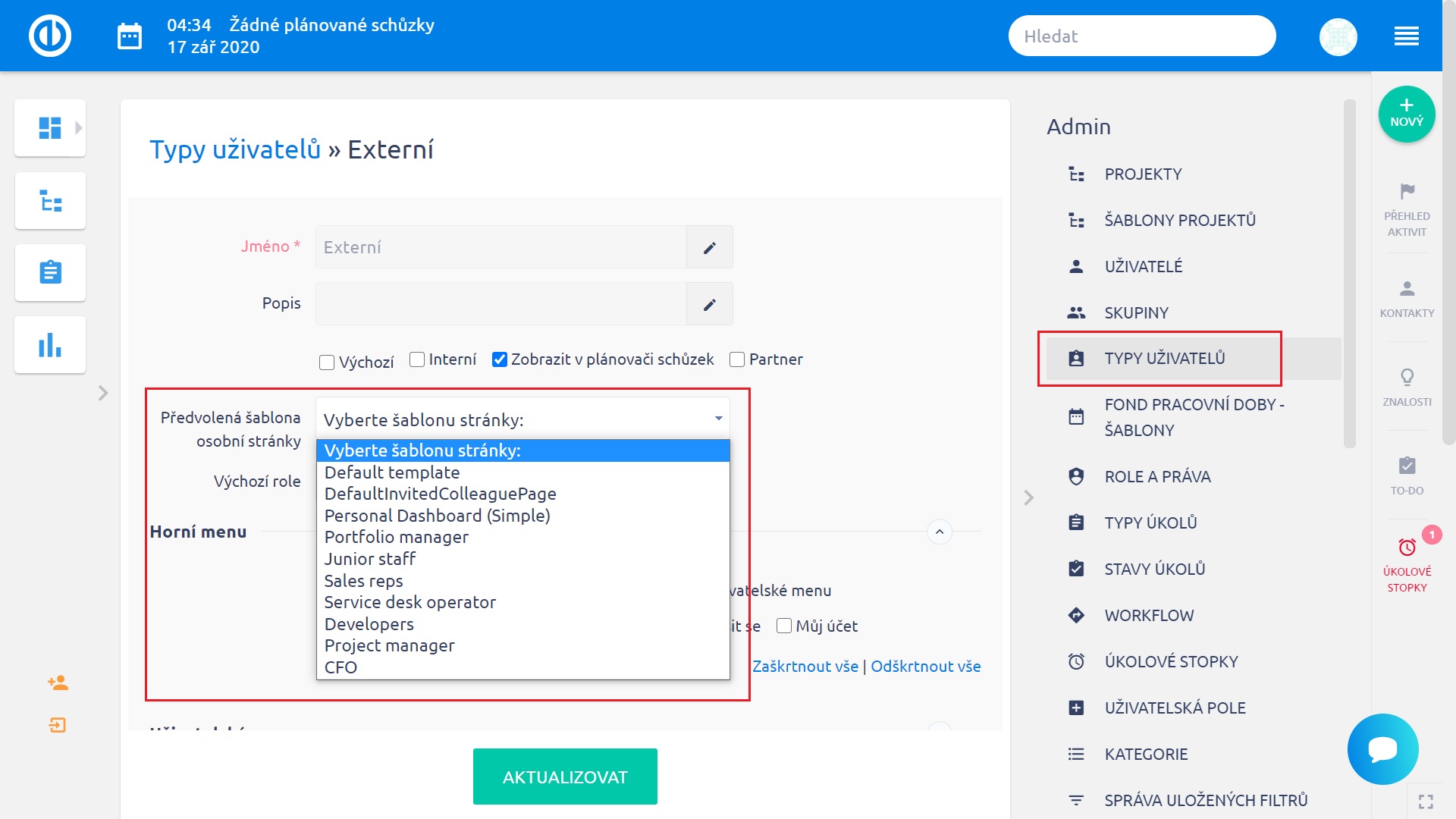Click Zaškrtnout vše link

click(805, 666)
